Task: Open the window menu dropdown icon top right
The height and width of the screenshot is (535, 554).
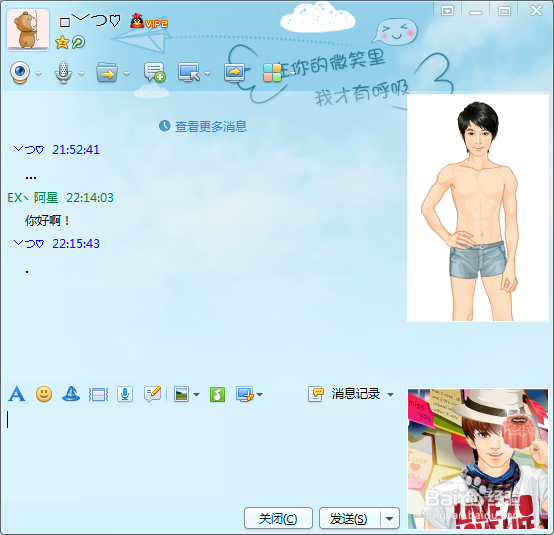Action: 447,11
